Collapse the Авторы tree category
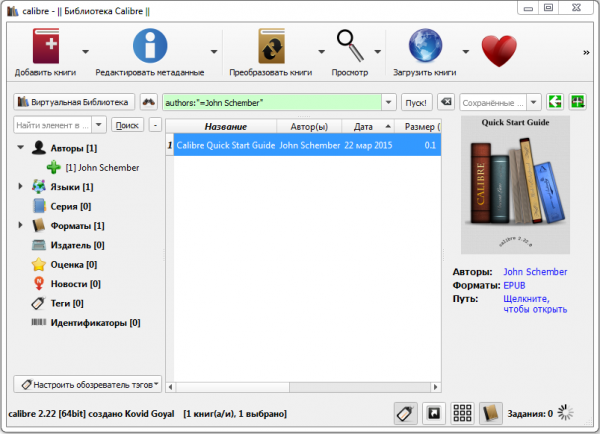The width and height of the screenshot is (600, 434). tap(21, 147)
